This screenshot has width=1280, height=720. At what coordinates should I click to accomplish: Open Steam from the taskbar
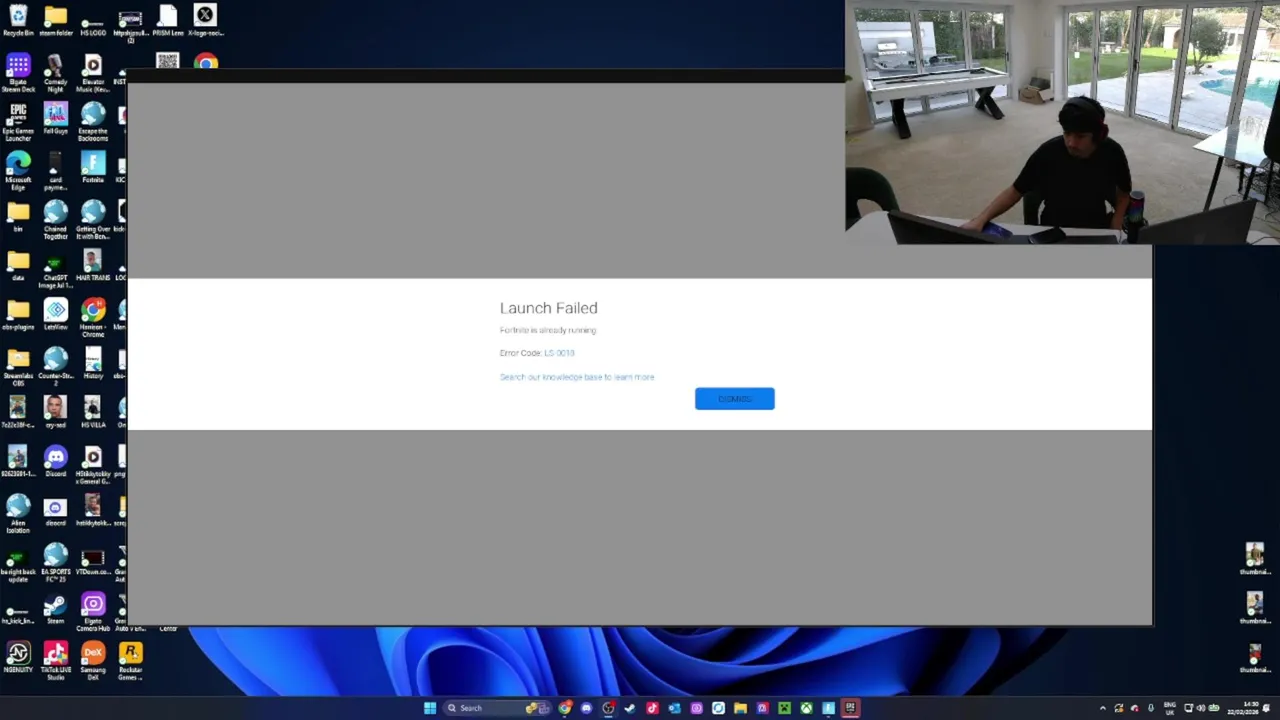click(630, 708)
